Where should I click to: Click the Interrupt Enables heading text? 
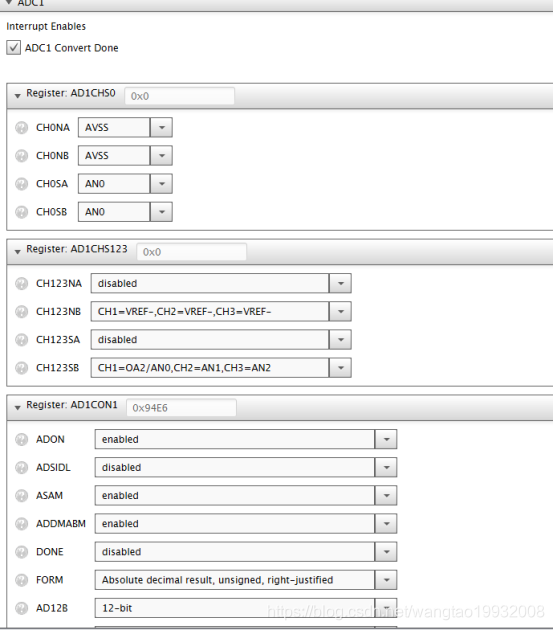tap(46, 27)
